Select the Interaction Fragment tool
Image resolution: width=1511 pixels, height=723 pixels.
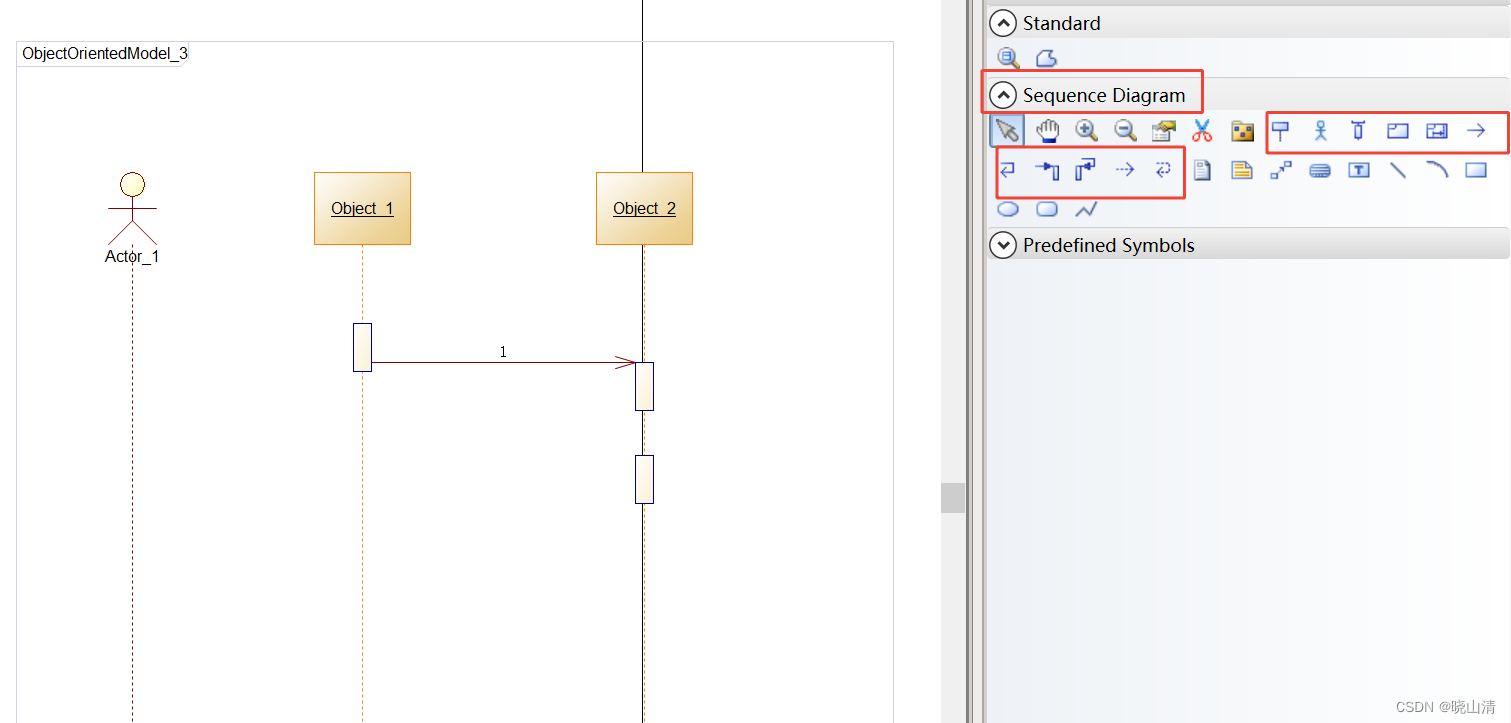[1437, 130]
